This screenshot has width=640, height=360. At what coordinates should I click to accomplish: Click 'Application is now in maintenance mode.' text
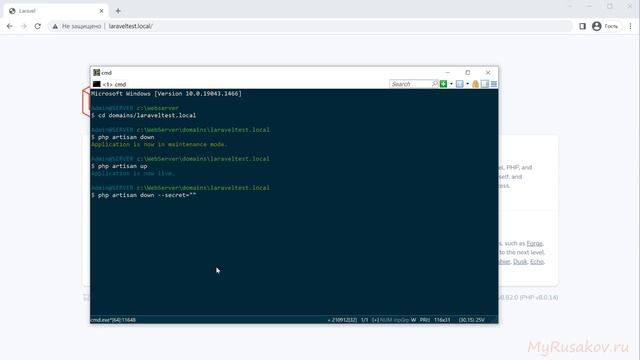click(x=159, y=144)
